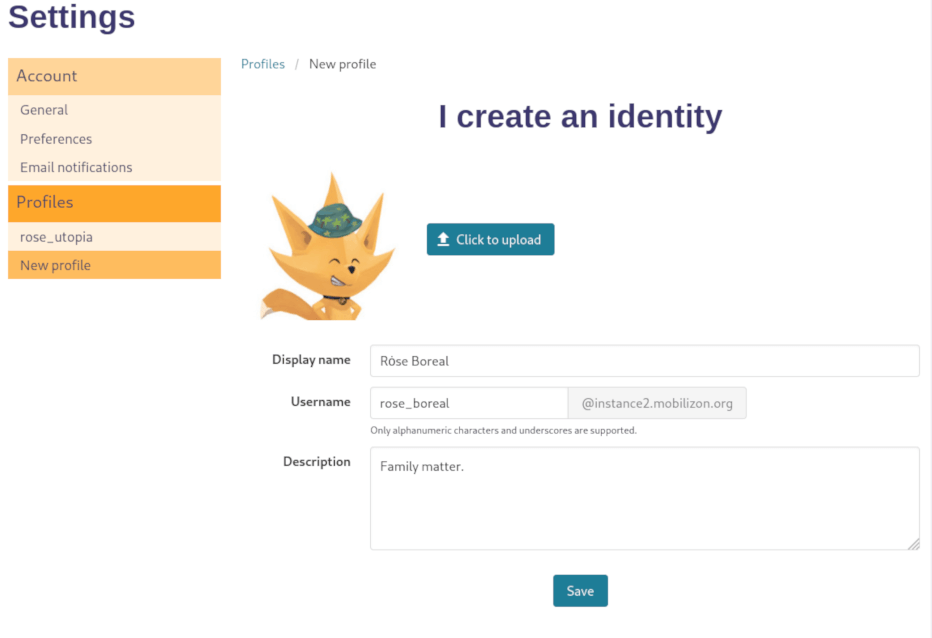This screenshot has width=932, height=638.
Task: Click the Account section header
Action: point(47,76)
